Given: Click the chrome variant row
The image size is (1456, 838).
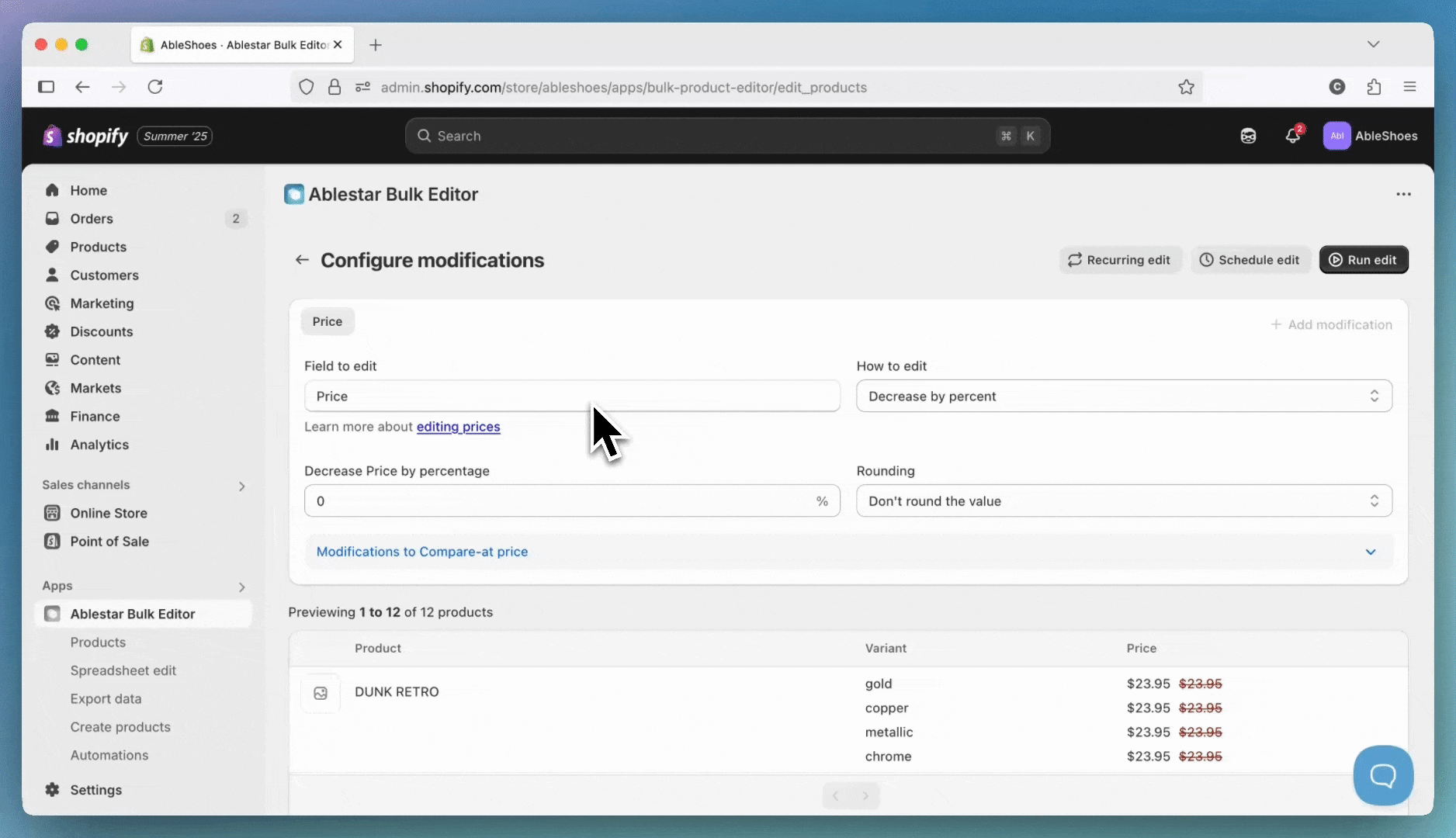Looking at the screenshot, I should tap(888, 757).
